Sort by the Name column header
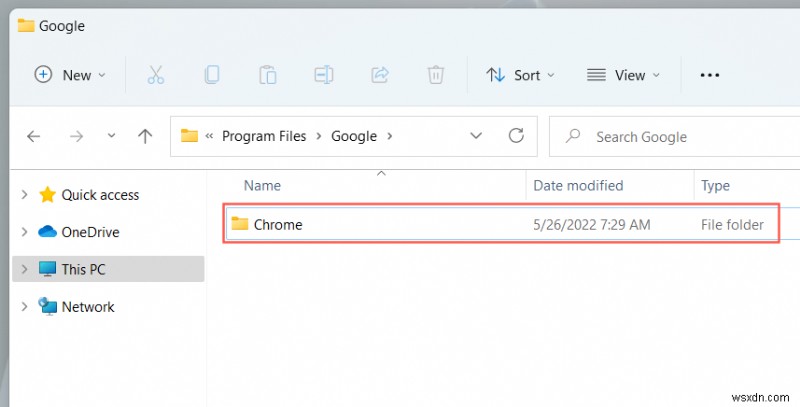The image size is (800, 407). click(x=262, y=185)
